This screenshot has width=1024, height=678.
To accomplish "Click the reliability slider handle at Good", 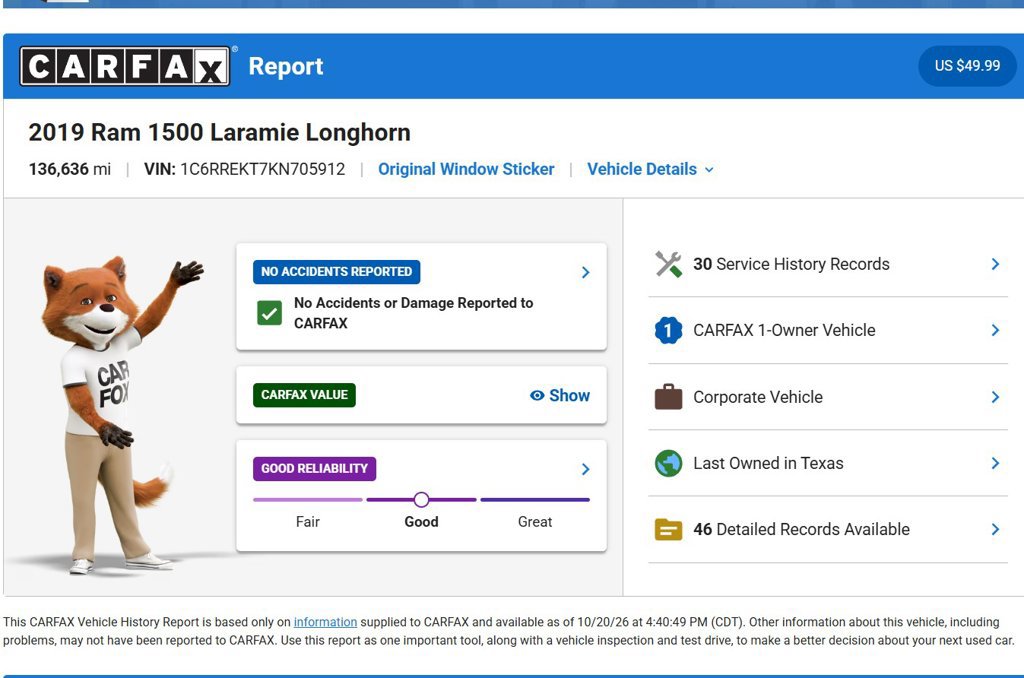I will [421, 500].
